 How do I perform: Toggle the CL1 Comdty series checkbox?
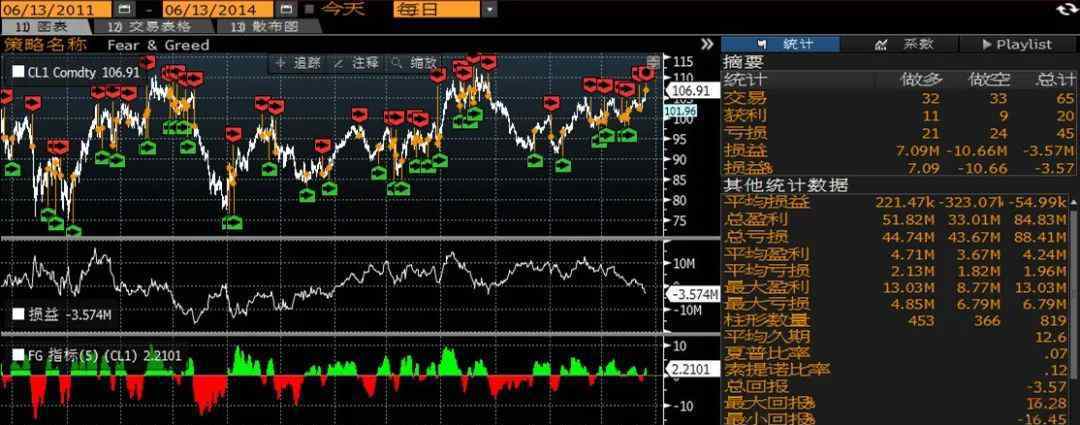17,72
